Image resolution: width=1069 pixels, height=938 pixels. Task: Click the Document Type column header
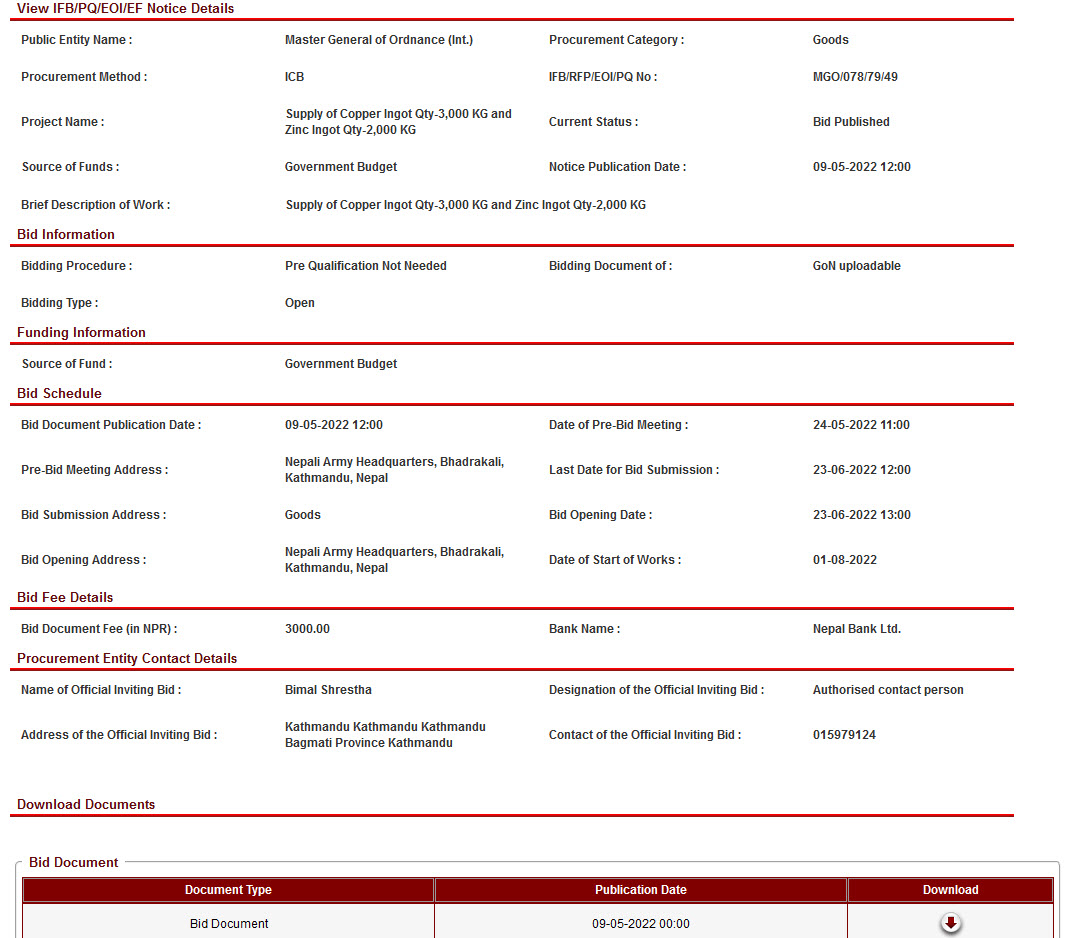coord(228,890)
